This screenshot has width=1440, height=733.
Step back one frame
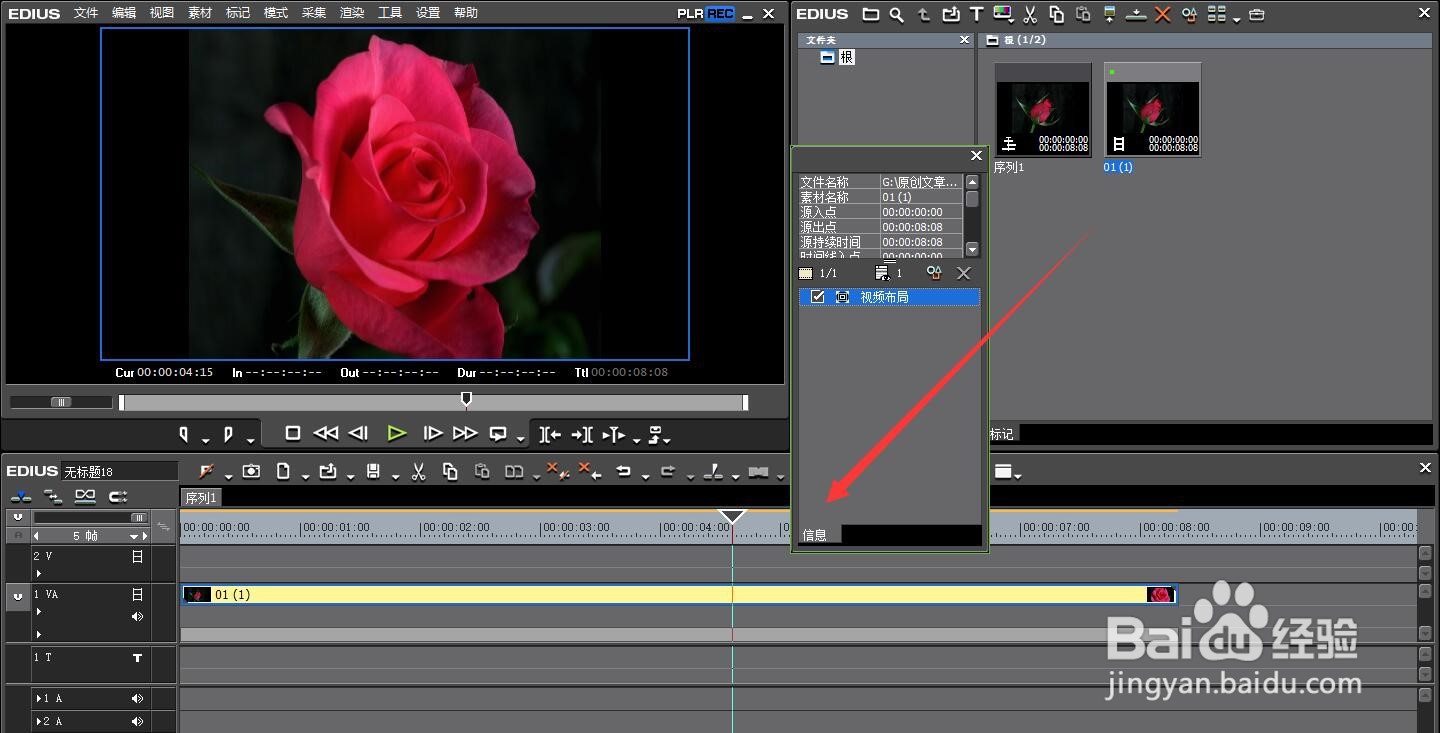359,433
